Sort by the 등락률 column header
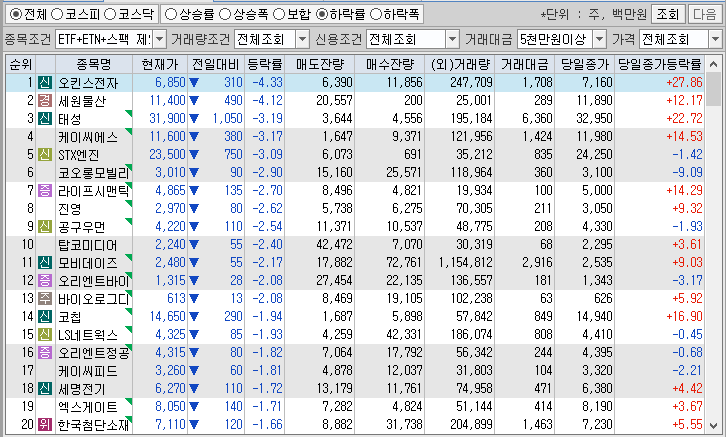This screenshot has width=726, height=437. [x=264, y=64]
